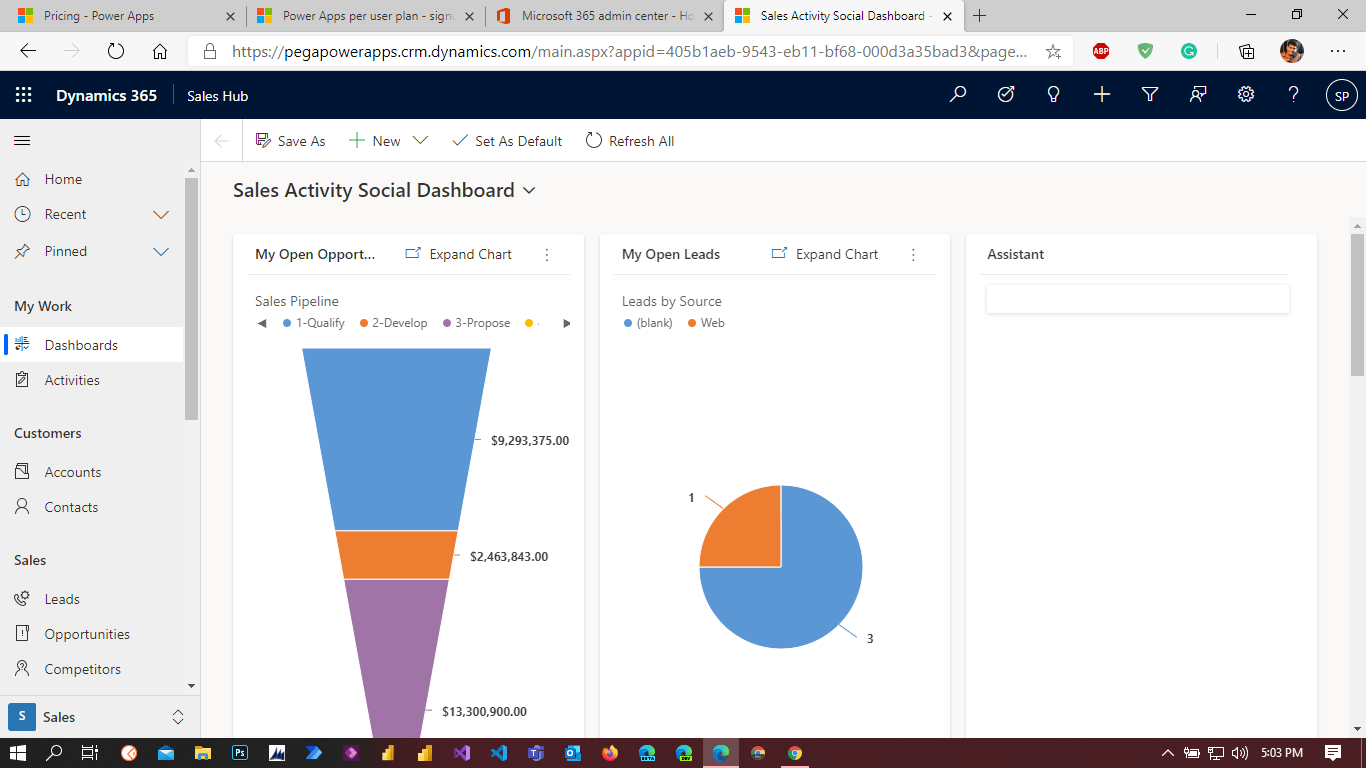Viewport: 1366px width, 768px height.
Task: Click the $13,300,900.00 funnel label
Action: pos(484,711)
